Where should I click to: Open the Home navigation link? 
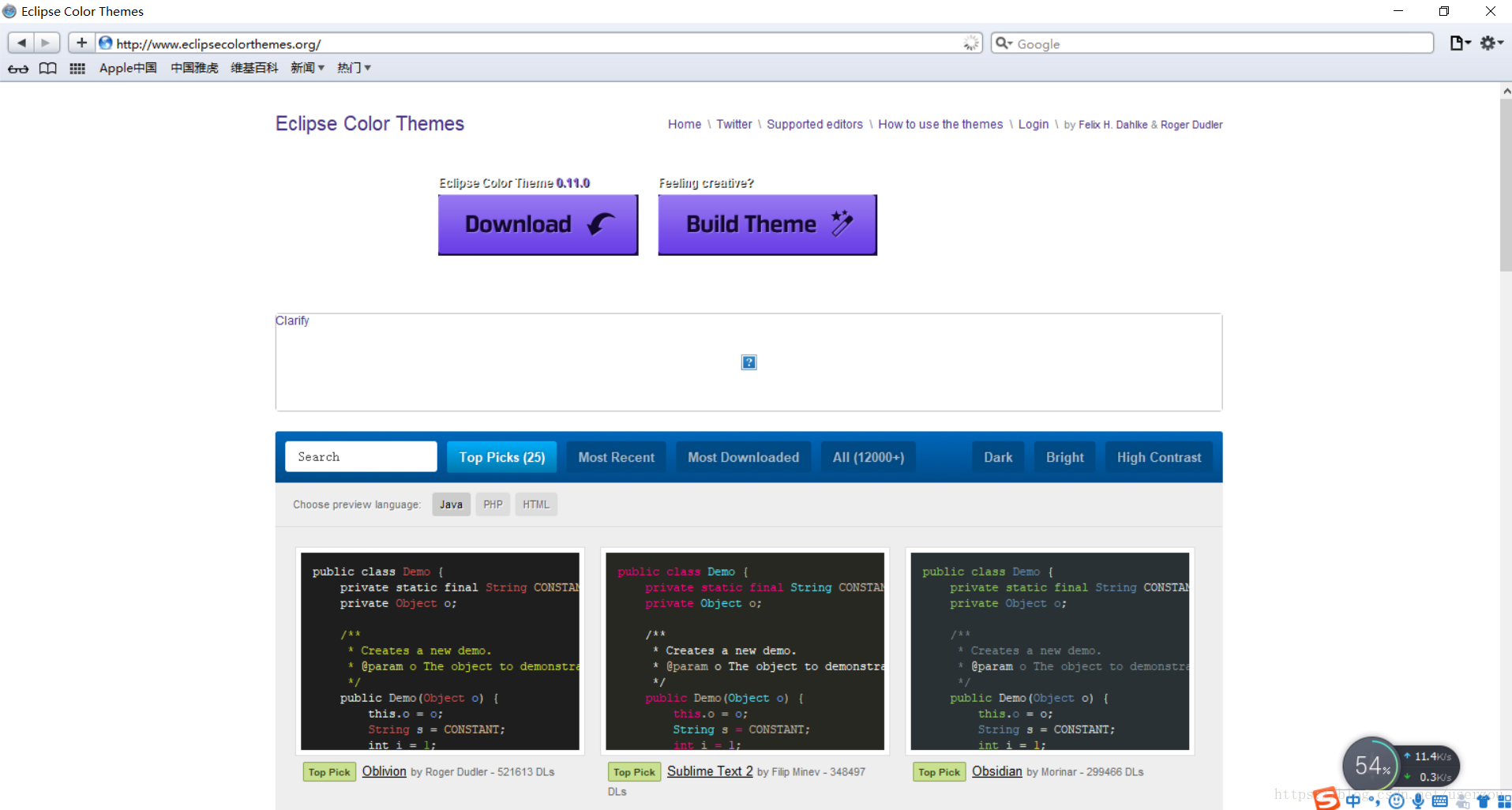(685, 125)
